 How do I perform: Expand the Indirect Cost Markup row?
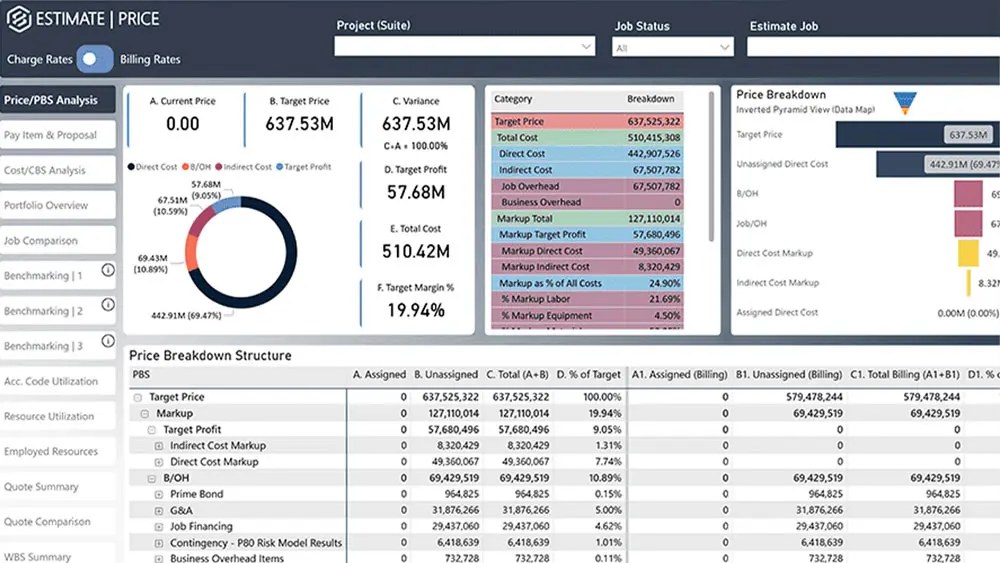(x=159, y=446)
